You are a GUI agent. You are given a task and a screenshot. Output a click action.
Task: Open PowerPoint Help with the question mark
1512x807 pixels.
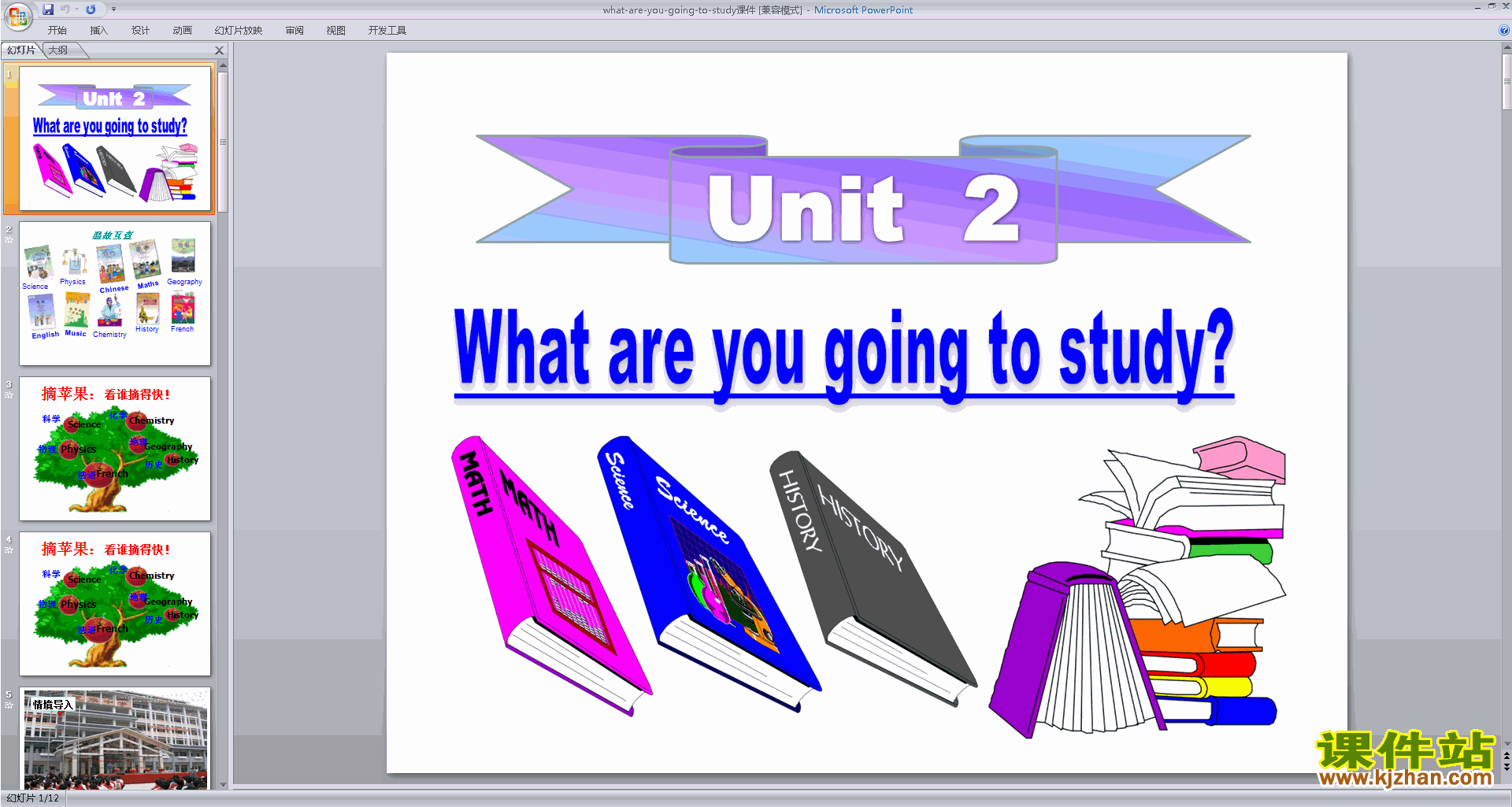pos(1503,30)
